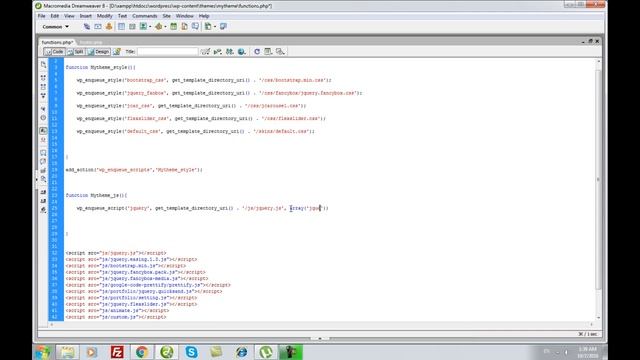Image resolution: width=640 pixels, height=360 pixels.
Task: Insert an Email Link
Action: point(98,27)
